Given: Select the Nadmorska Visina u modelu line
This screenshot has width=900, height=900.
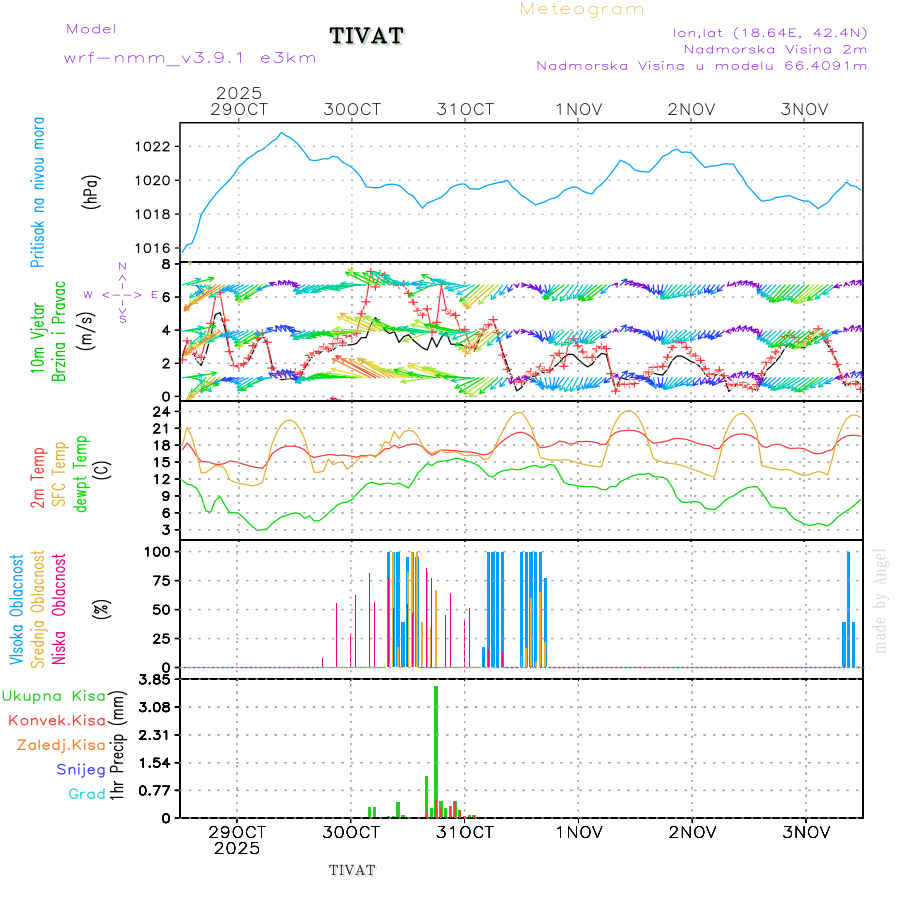Looking at the screenshot, I should [701, 66].
